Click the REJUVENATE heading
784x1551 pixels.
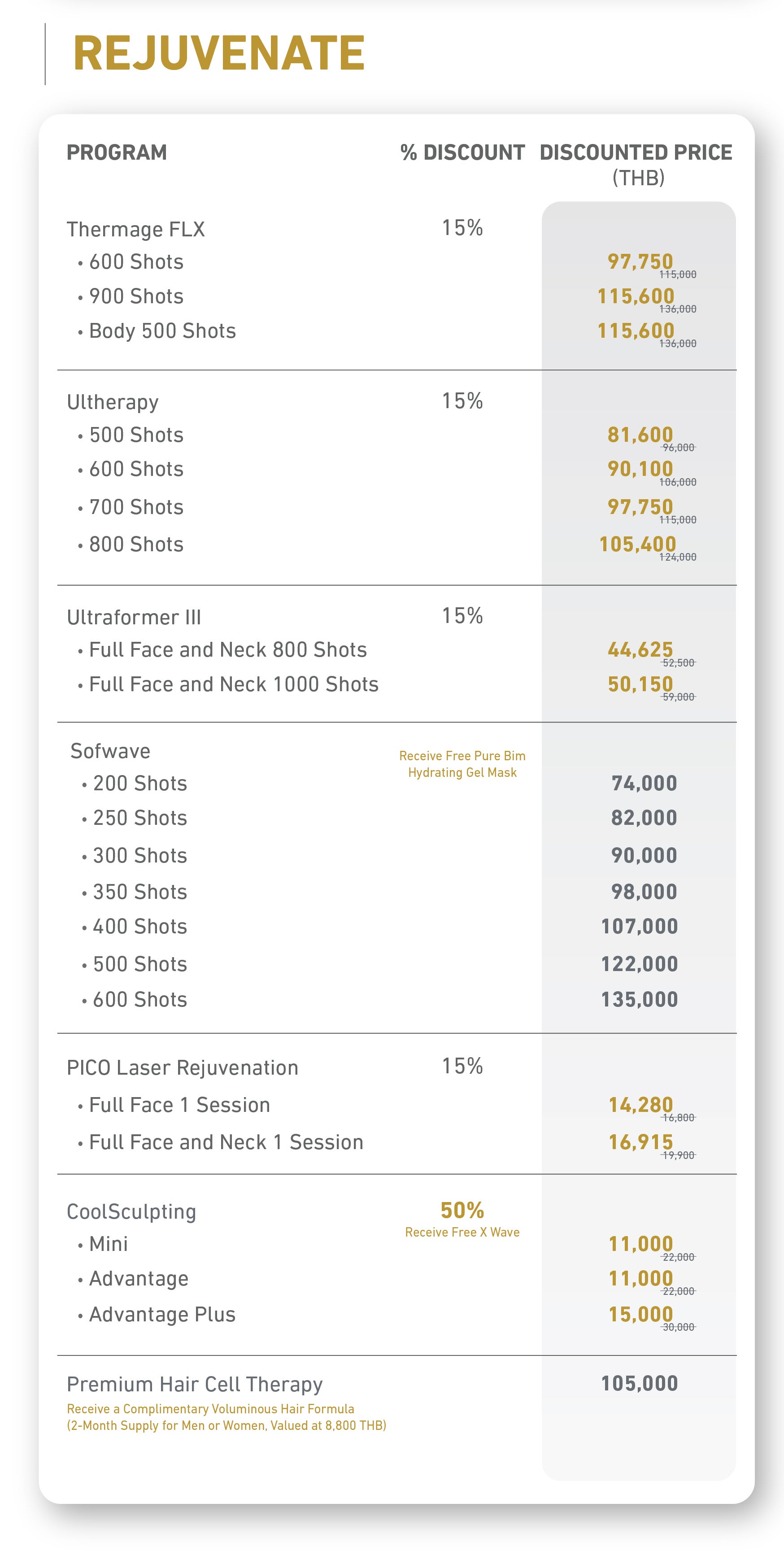coord(218,53)
